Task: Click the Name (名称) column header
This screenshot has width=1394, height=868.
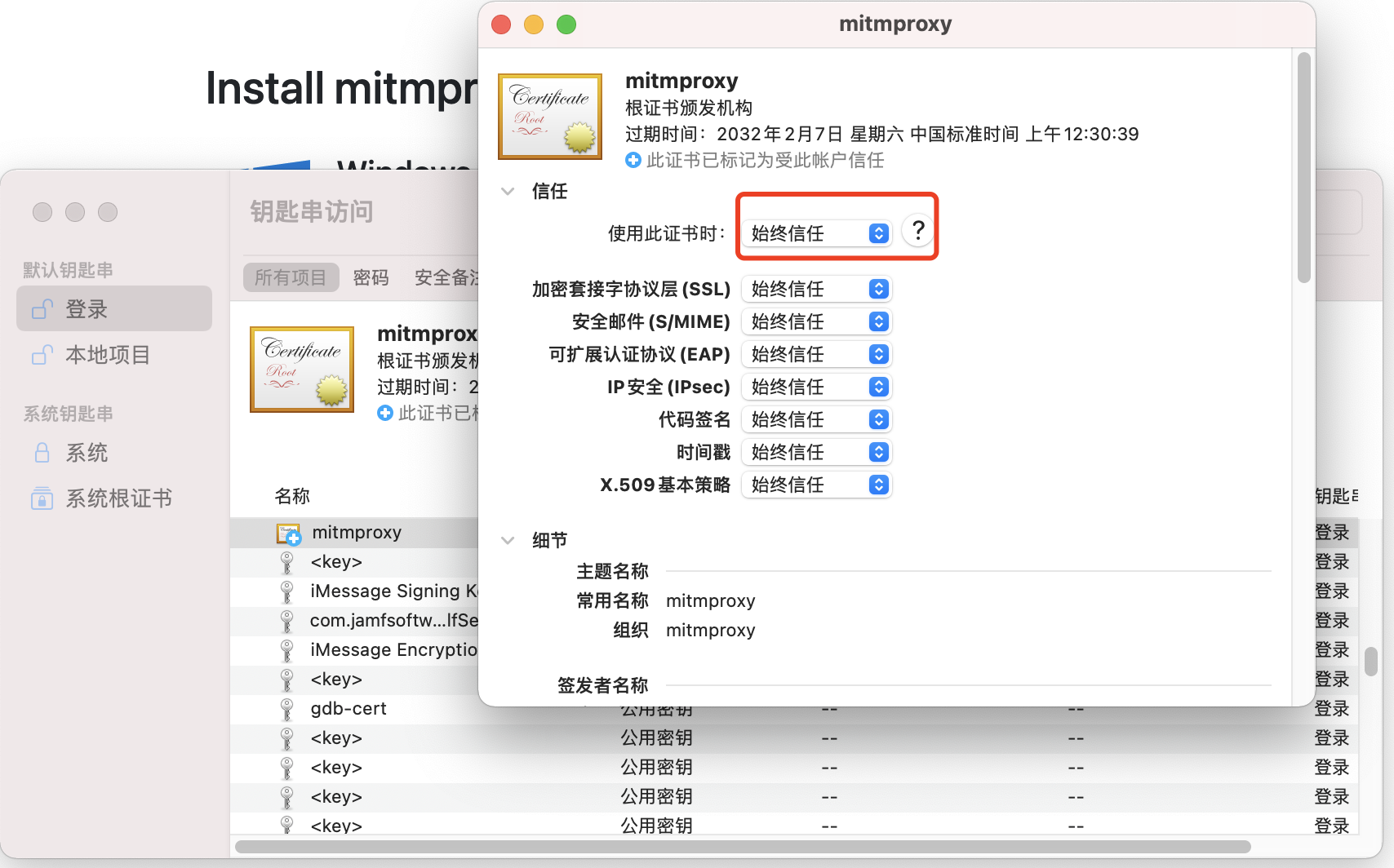Action: (x=292, y=496)
